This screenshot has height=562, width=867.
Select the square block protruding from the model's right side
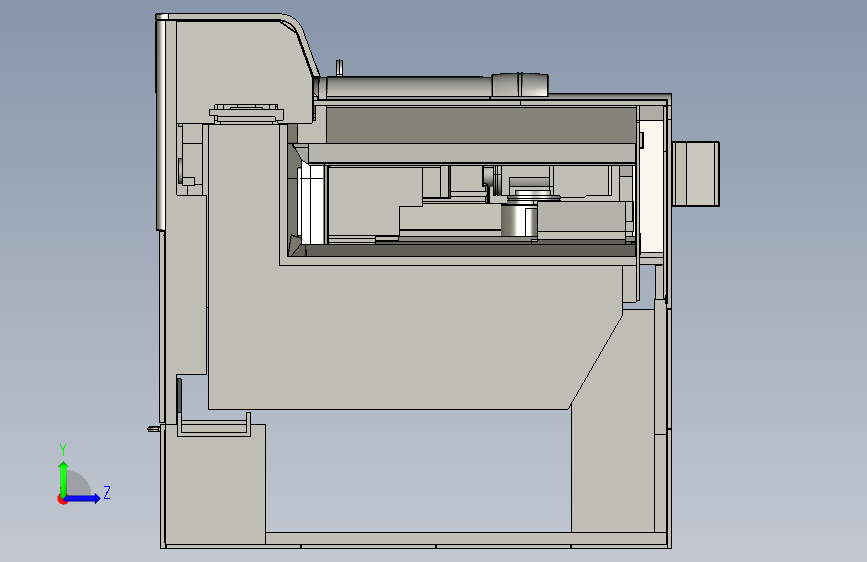point(696,174)
